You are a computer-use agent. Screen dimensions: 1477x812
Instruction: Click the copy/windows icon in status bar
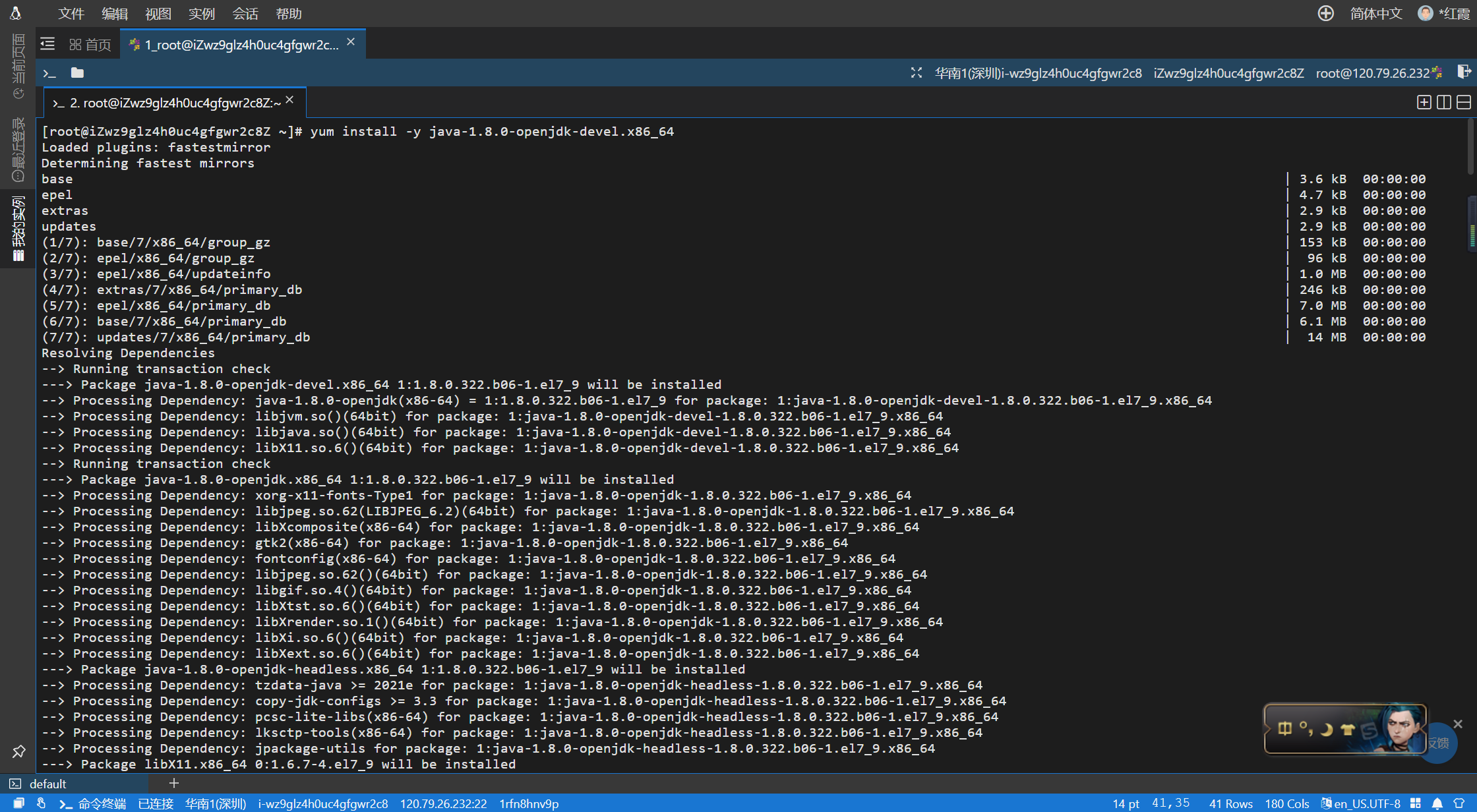18,803
